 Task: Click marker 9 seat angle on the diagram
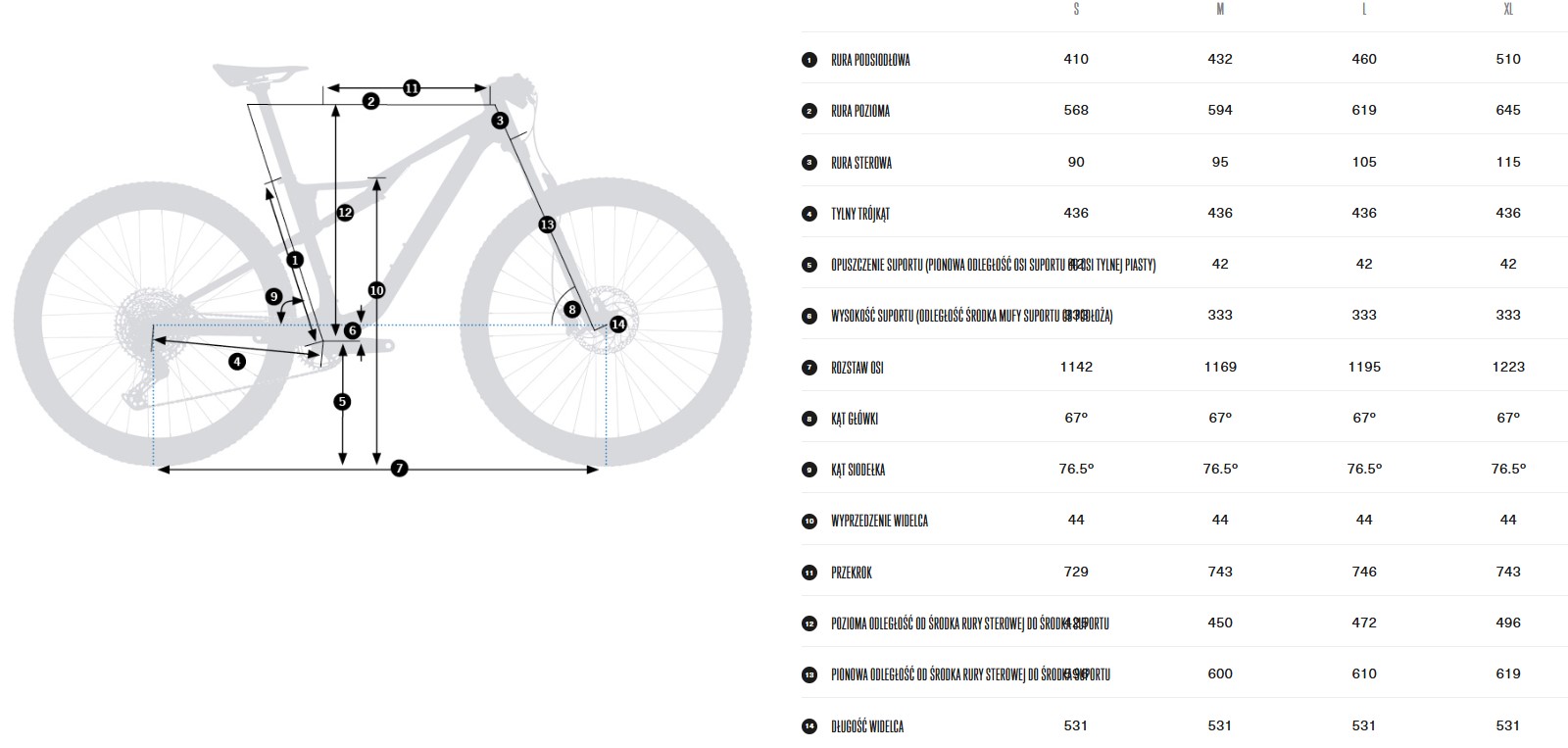pyautogui.click(x=274, y=296)
